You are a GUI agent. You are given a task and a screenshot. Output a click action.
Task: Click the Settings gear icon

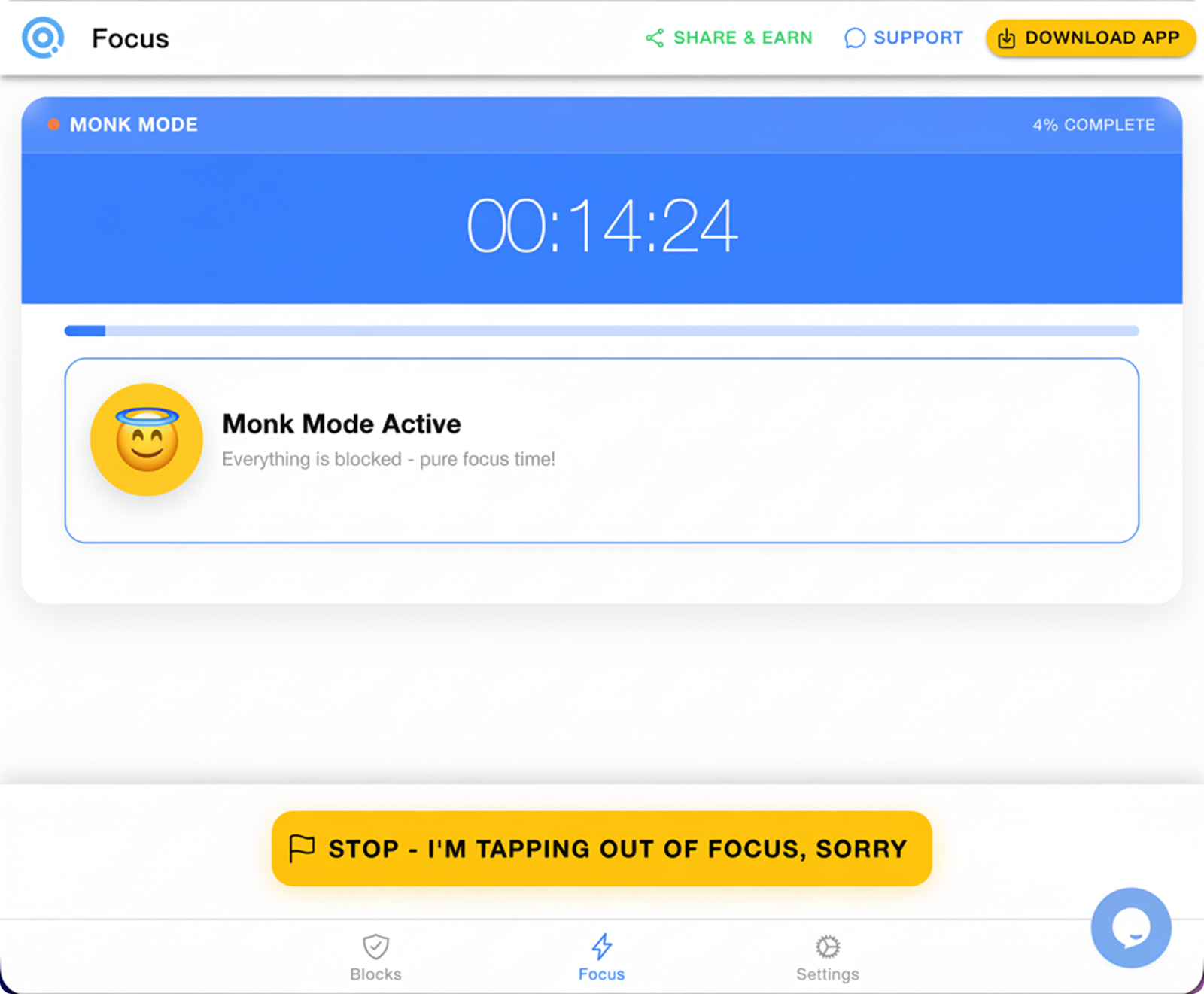click(828, 946)
